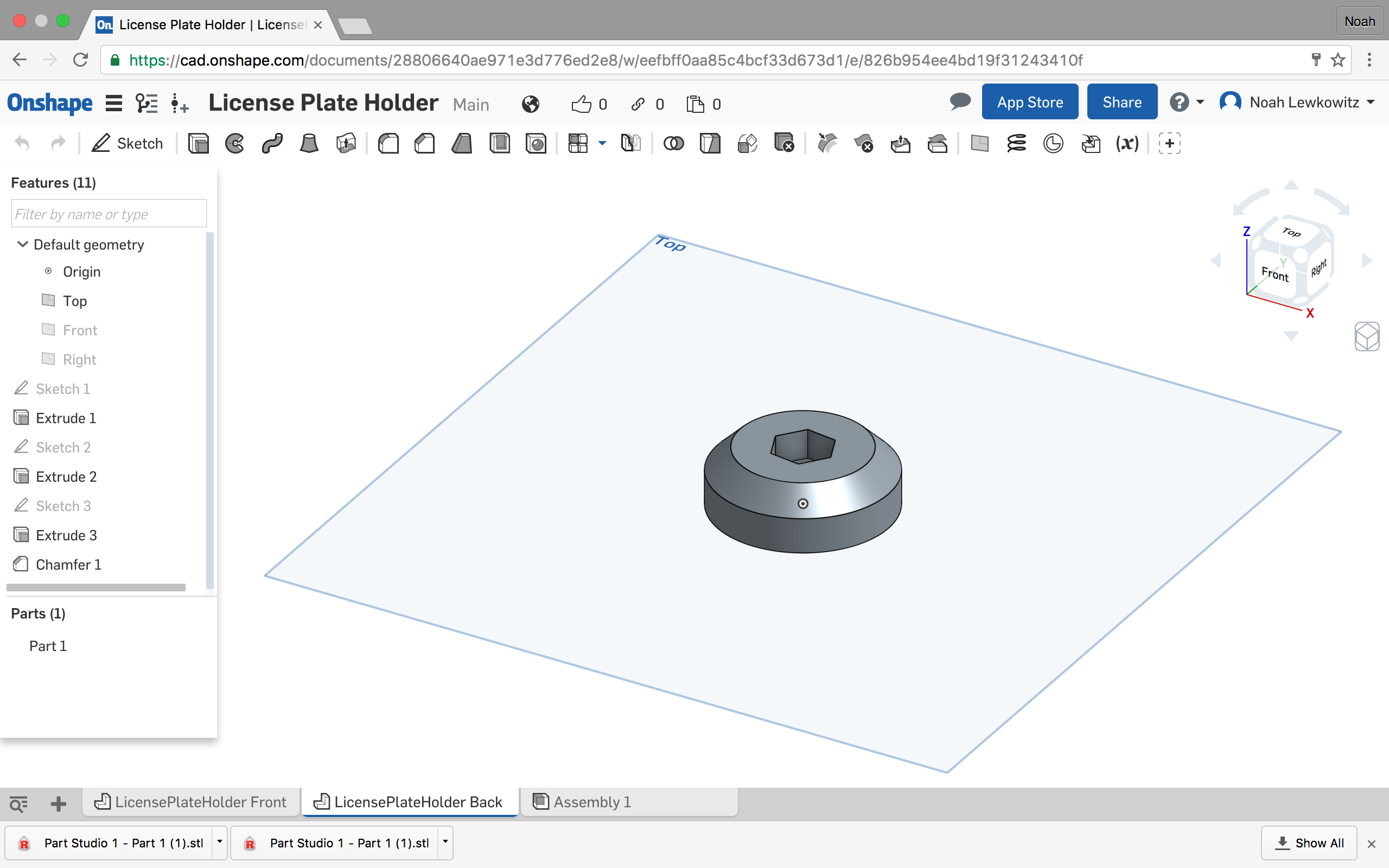
Task: Toggle Right plane visibility
Action: coord(47,358)
